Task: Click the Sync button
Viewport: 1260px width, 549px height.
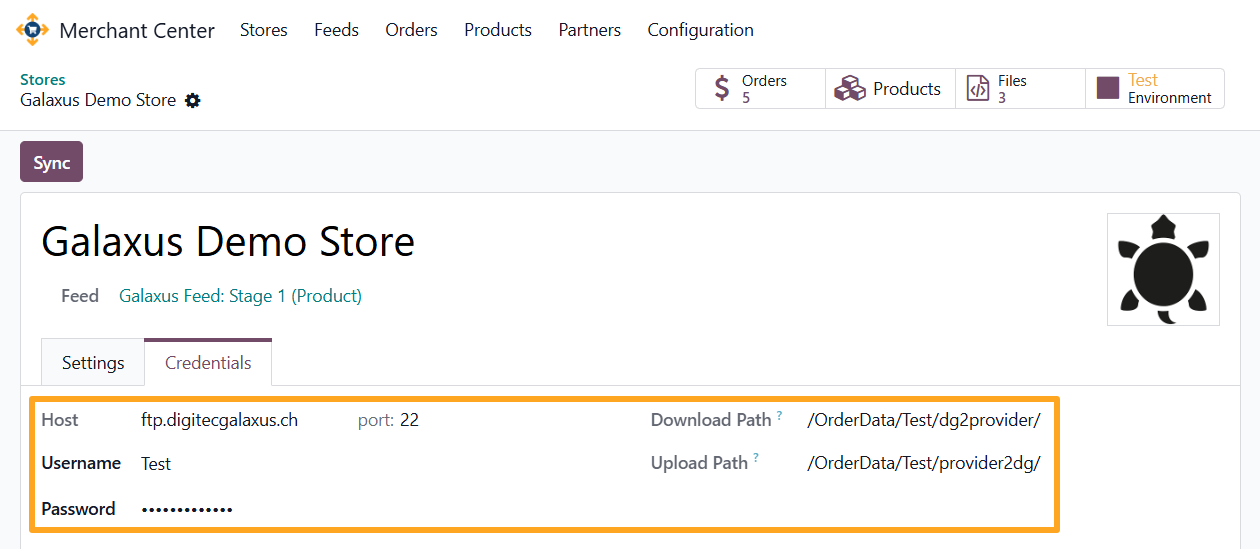Action: [51, 162]
